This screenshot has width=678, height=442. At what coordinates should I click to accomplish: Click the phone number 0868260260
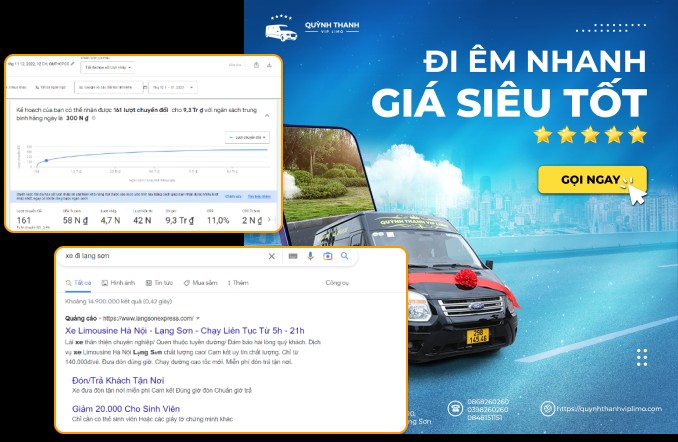488,402
